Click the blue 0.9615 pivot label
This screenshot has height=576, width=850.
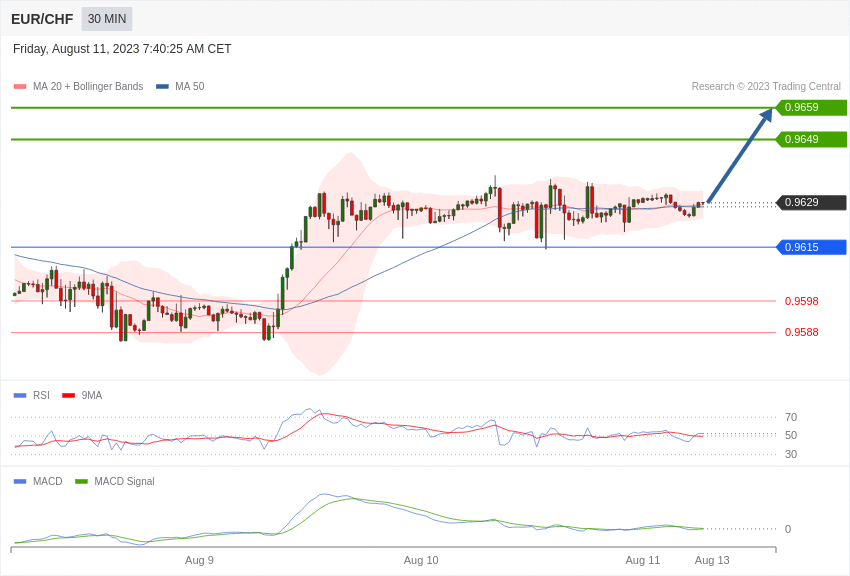click(812, 247)
